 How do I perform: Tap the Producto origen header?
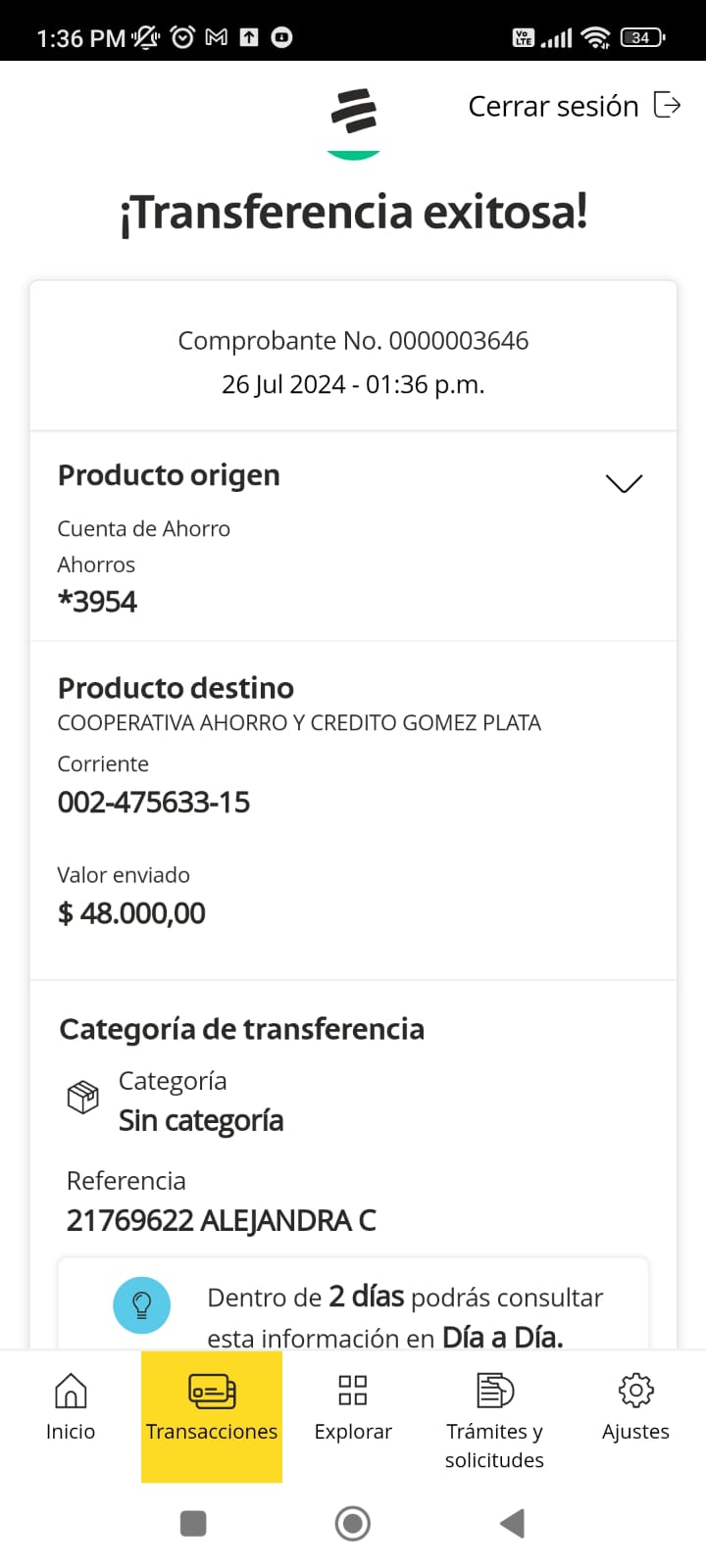click(169, 475)
